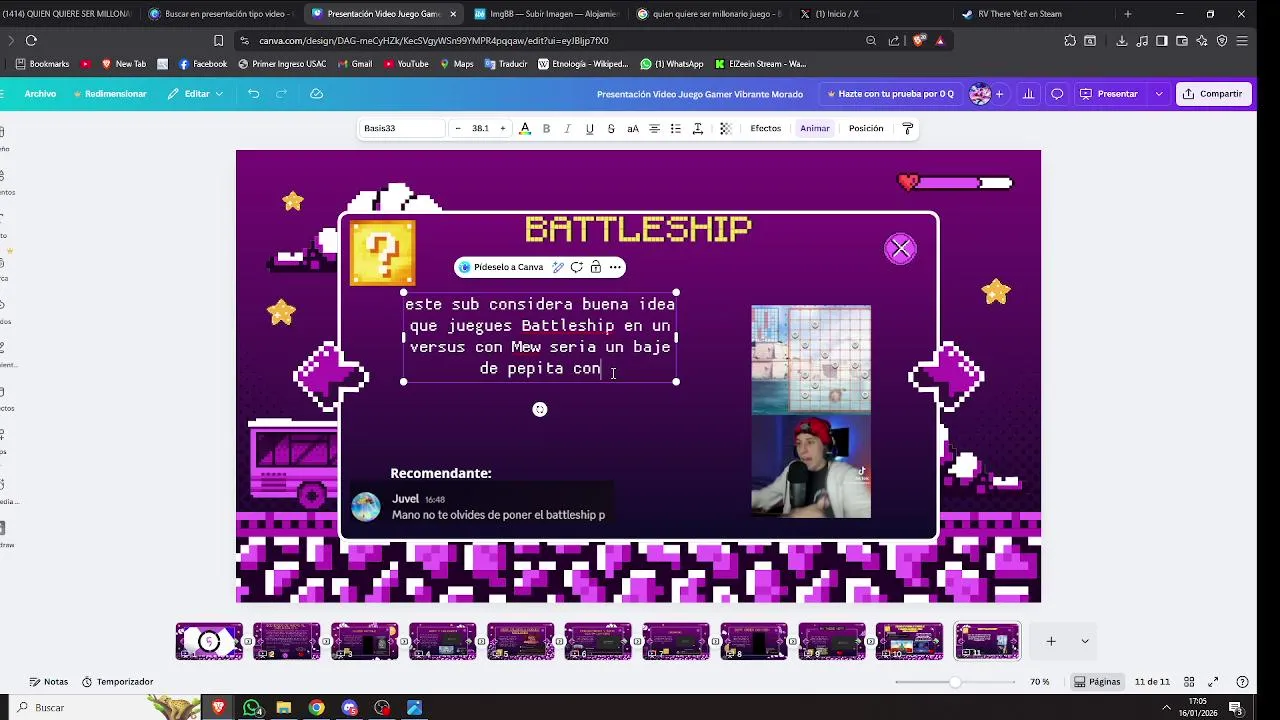The image size is (1280, 720).
Task: Click the 38.1 font size field
Action: point(481,128)
